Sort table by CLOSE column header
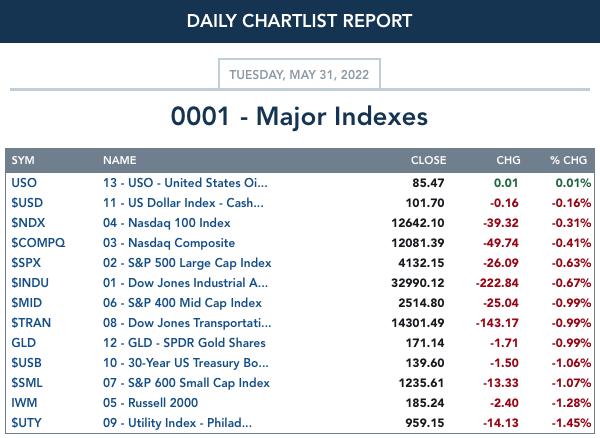The image size is (600, 438). tap(428, 160)
